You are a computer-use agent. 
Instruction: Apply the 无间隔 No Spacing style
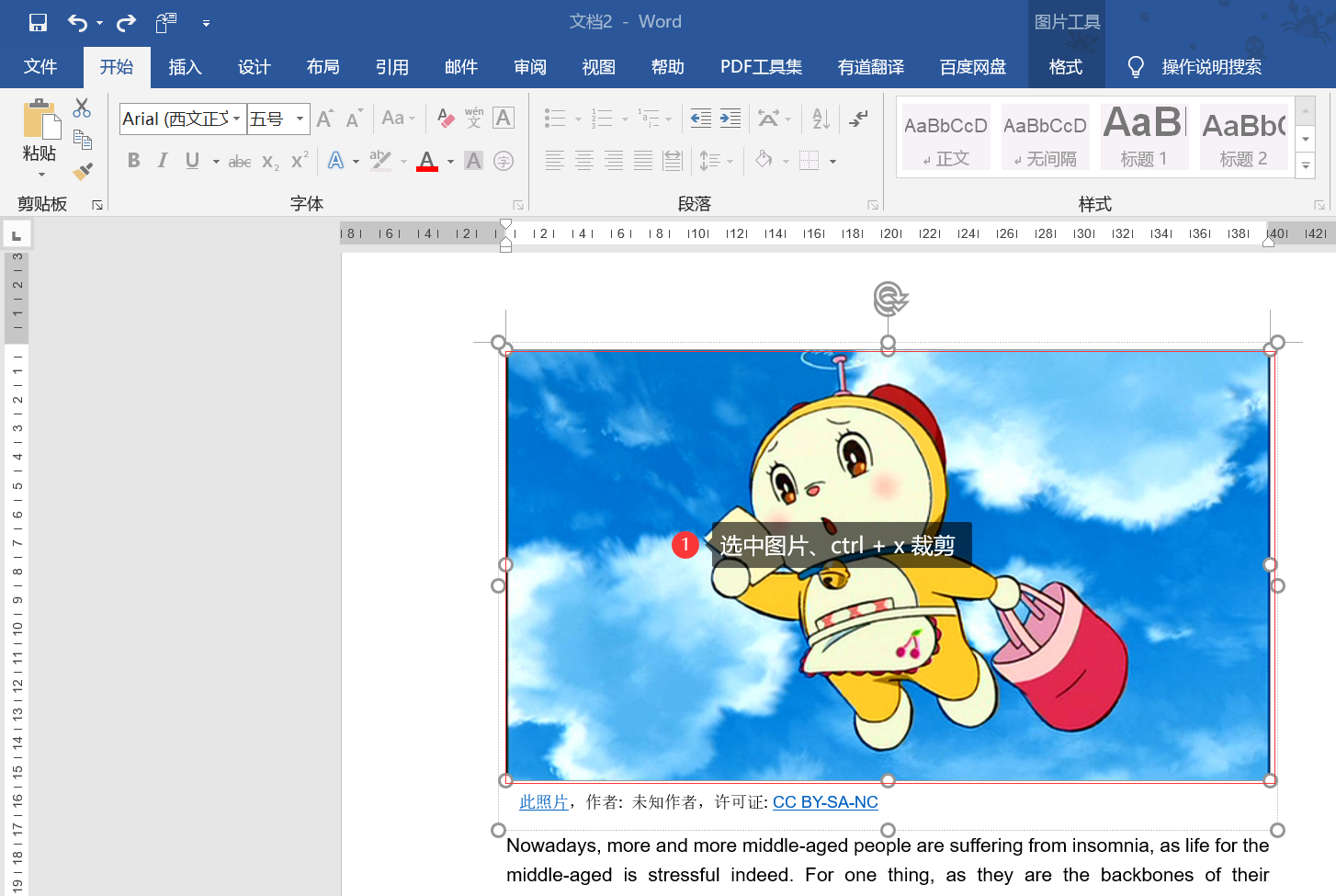1046,137
